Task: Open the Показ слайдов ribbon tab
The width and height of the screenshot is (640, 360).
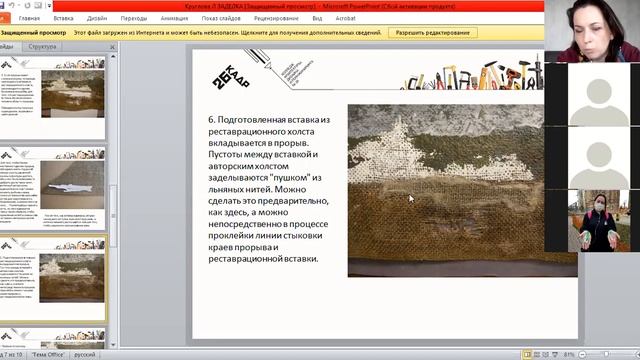Action: (x=221, y=18)
